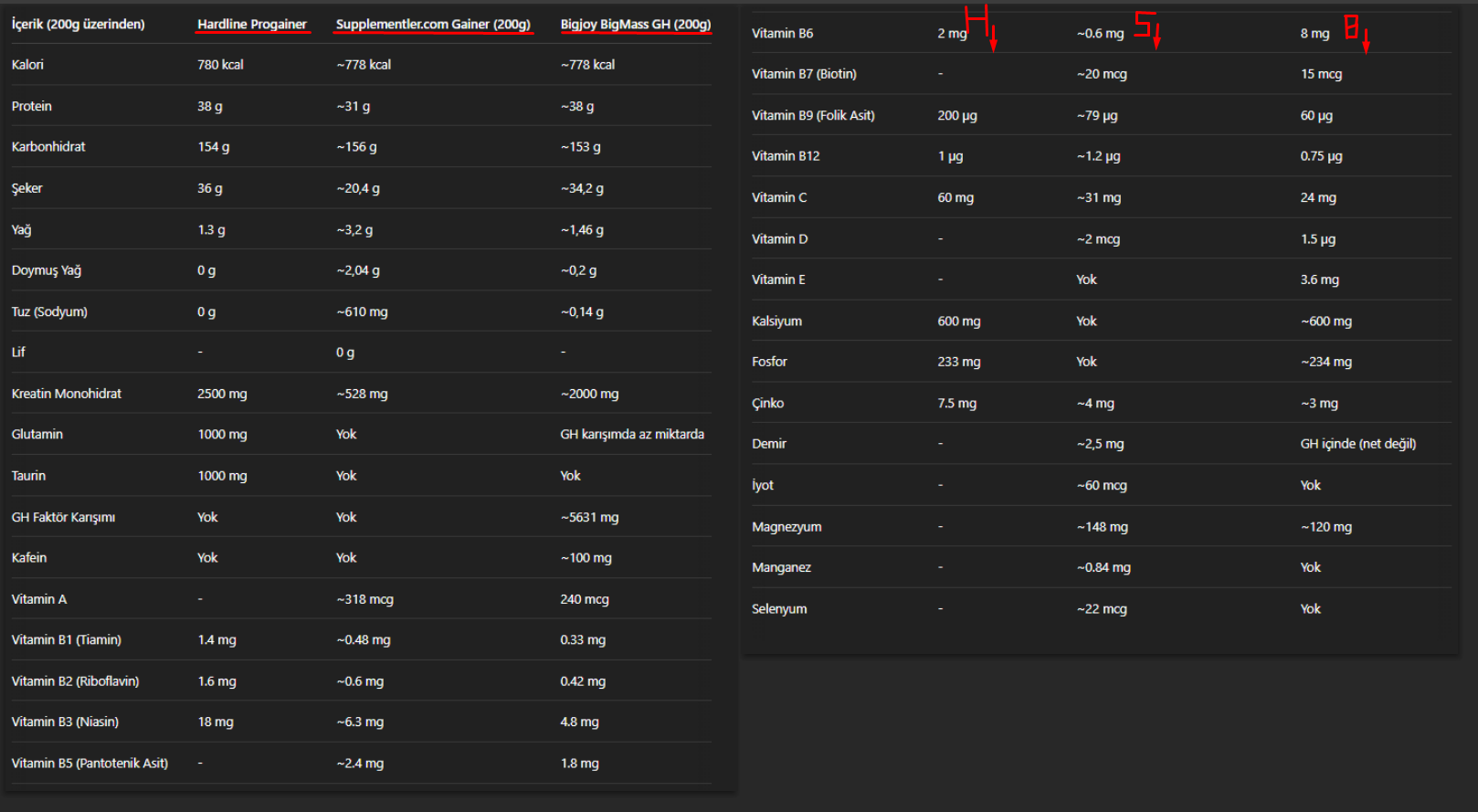This screenshot has height=812, width=1478.
Task: Click the Vitamin B6 row label
Action: click(783, 34)
